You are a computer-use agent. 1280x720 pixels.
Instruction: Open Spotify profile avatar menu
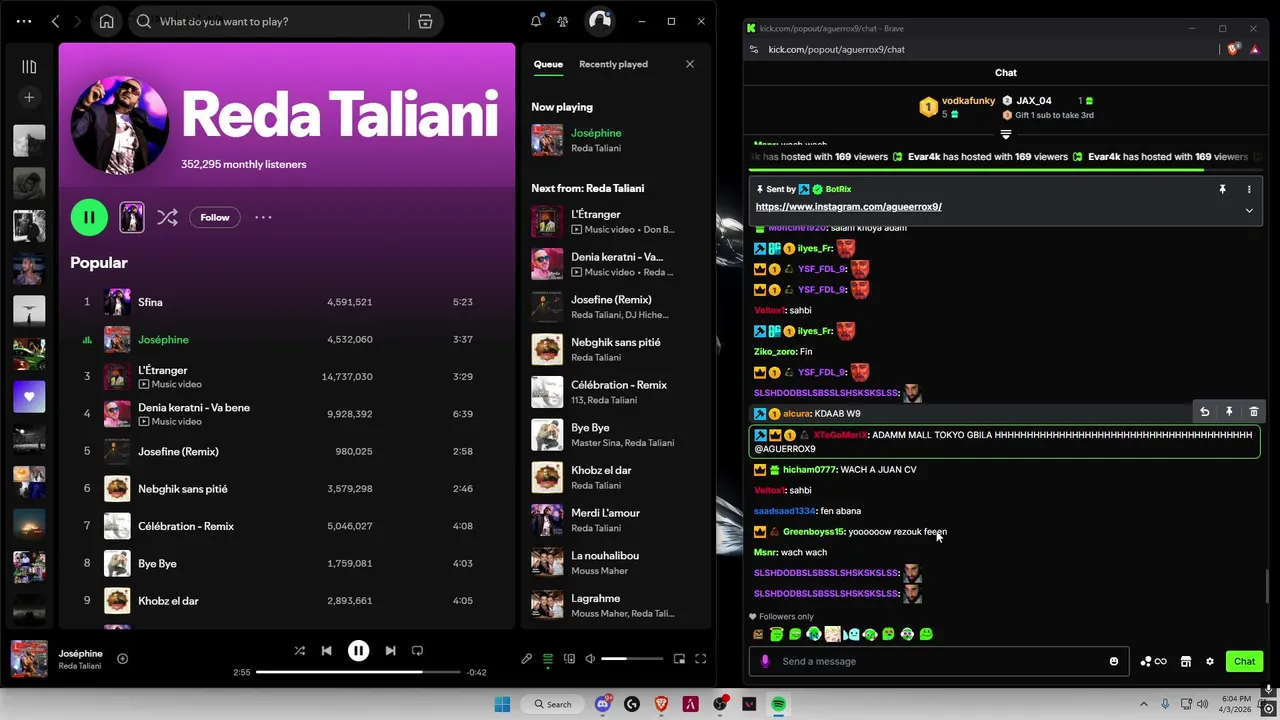pyautogui.click(x=599, y=21)
